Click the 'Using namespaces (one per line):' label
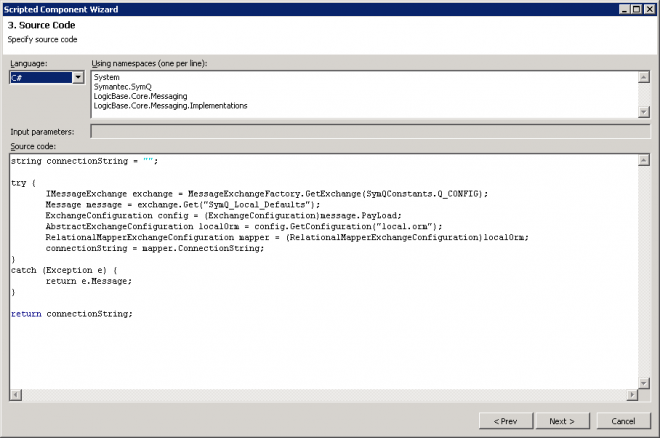 pos(149,64)
